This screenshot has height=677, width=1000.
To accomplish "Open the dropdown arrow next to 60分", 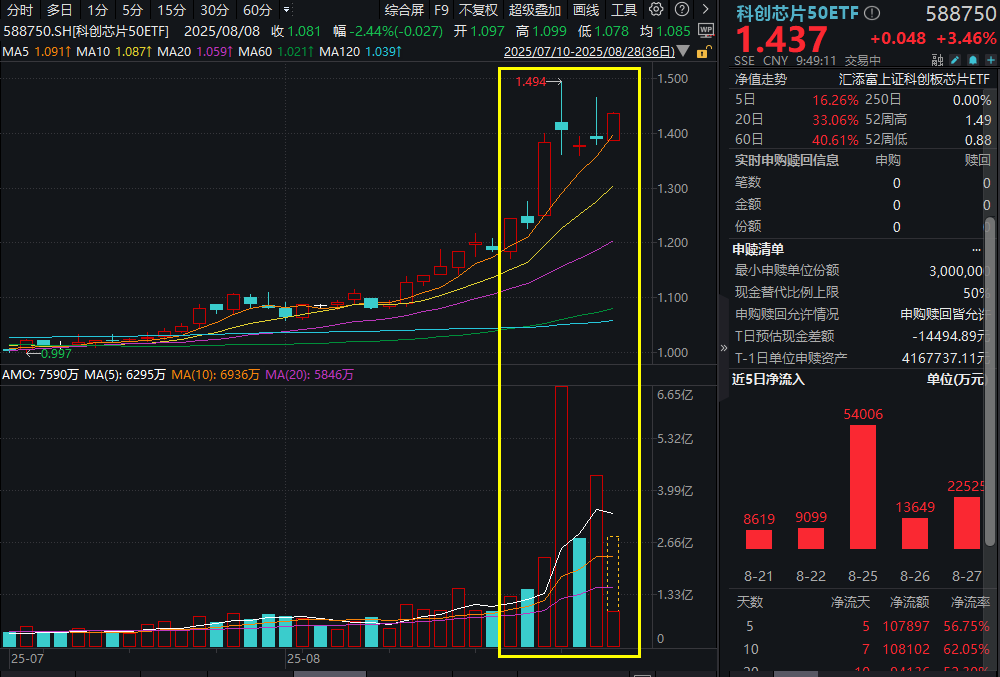I will [x=287, y=10].
